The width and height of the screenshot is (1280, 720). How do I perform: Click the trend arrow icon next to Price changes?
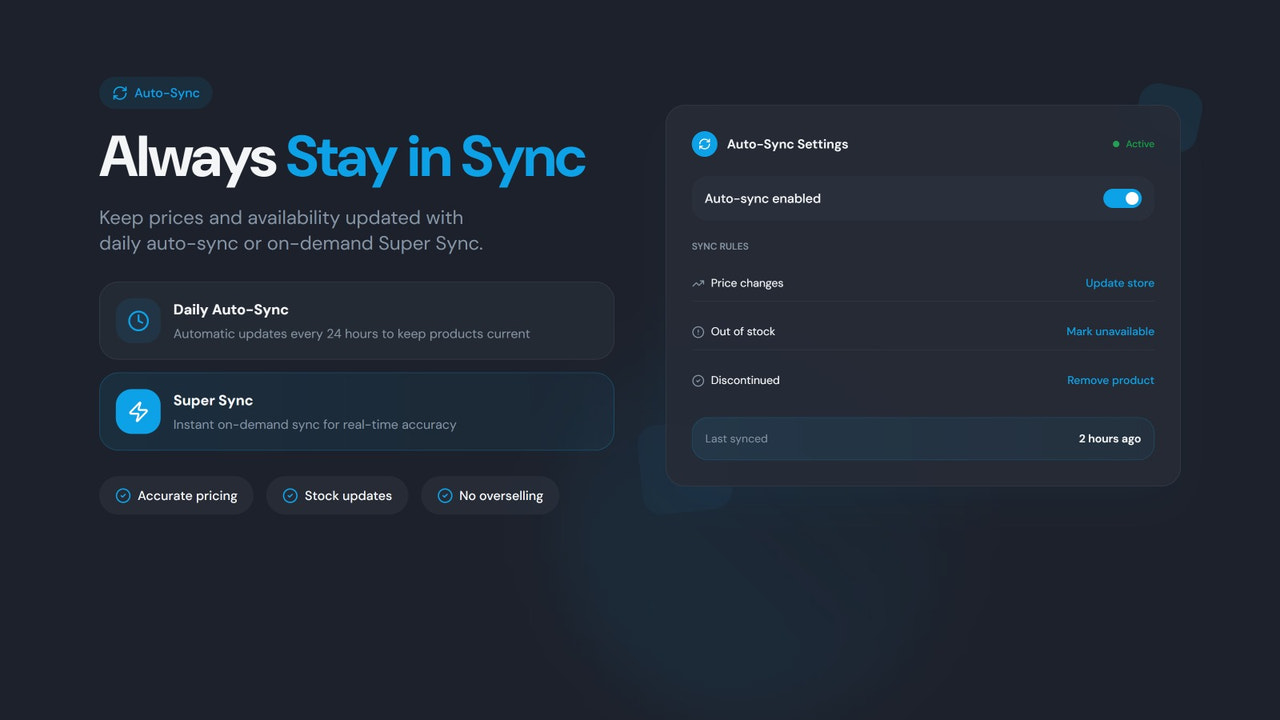click(698, 283)
